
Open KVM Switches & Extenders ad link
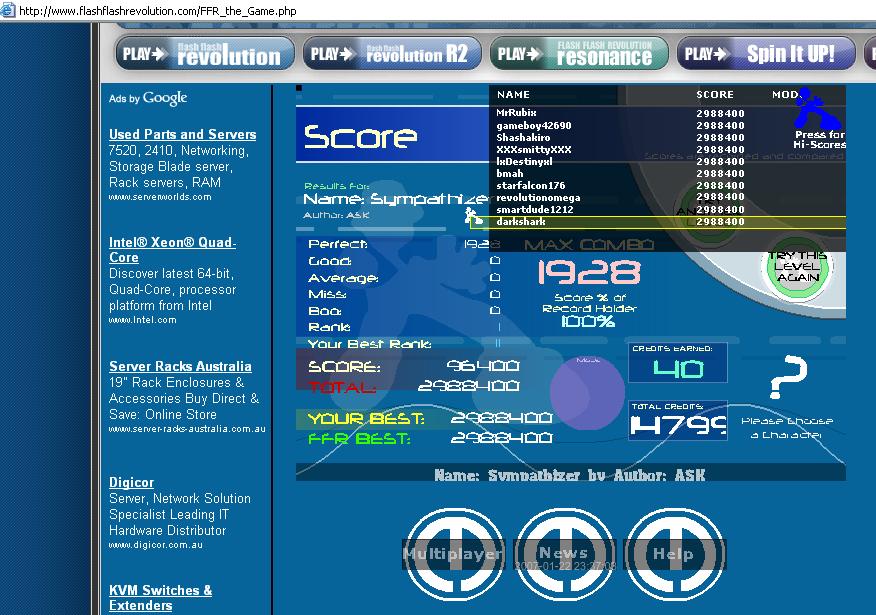[x=160, y=598]
